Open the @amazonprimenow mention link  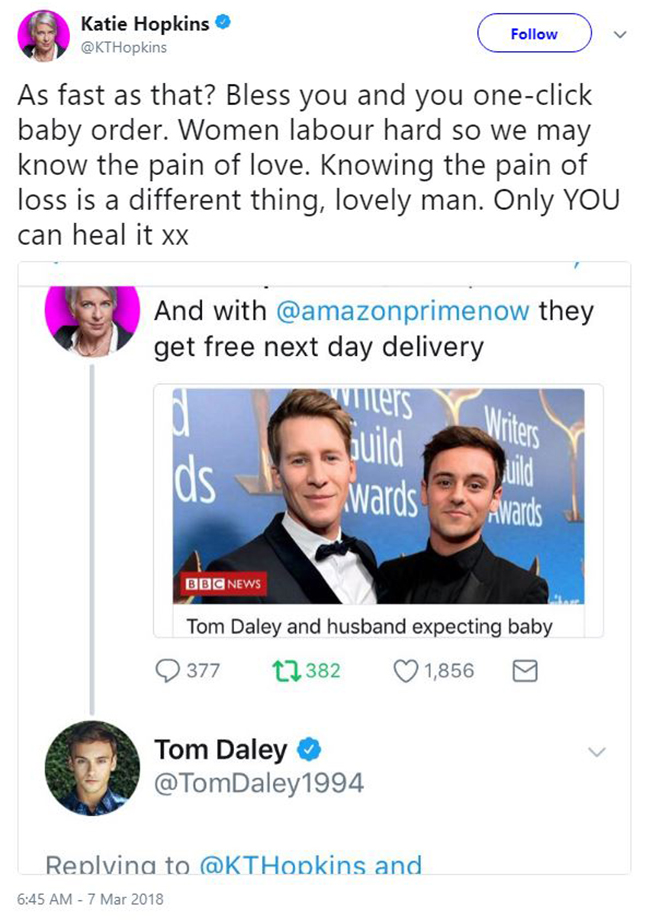[400, 311]
